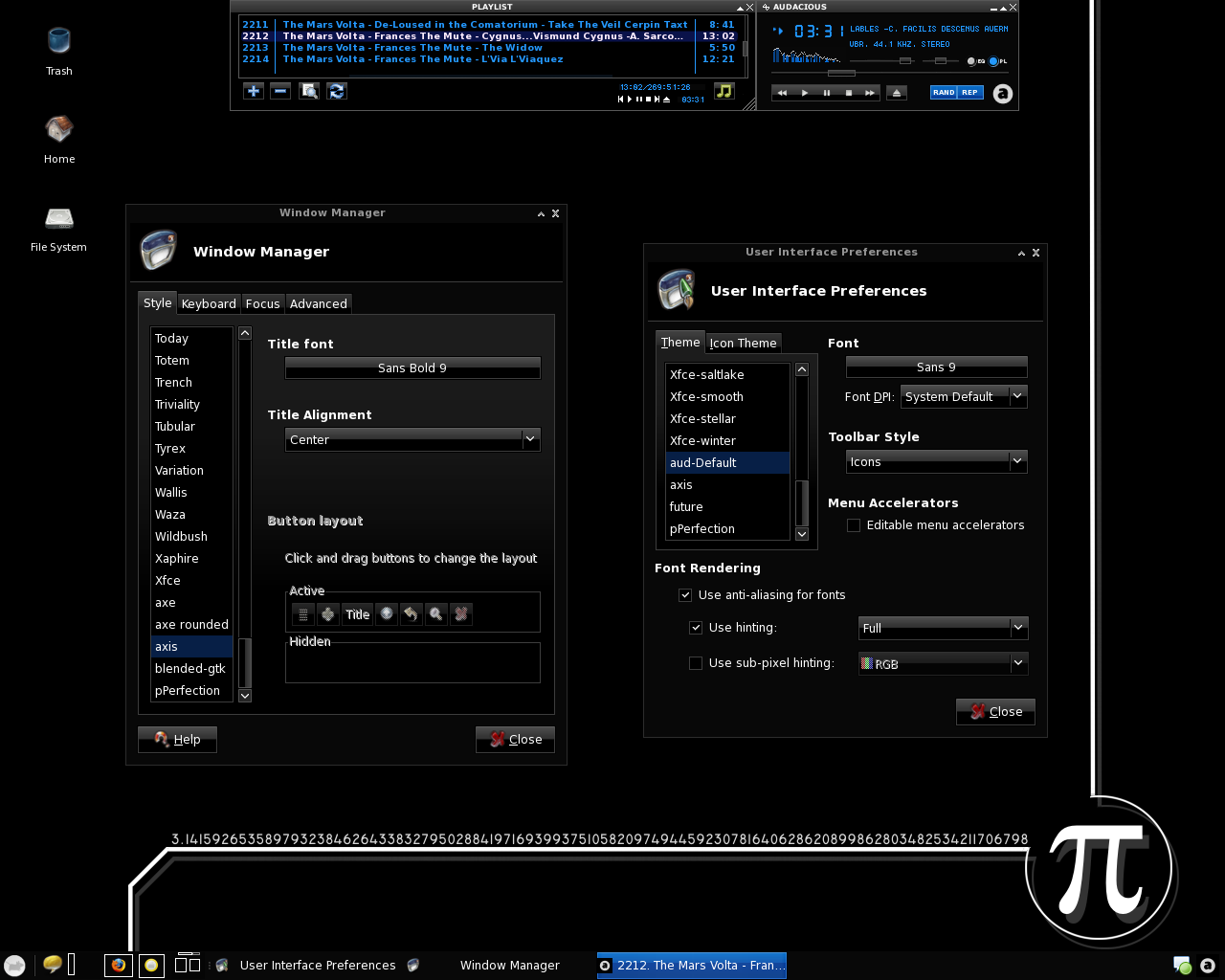Click the stick diamond button in button layout

click(327, 614)
